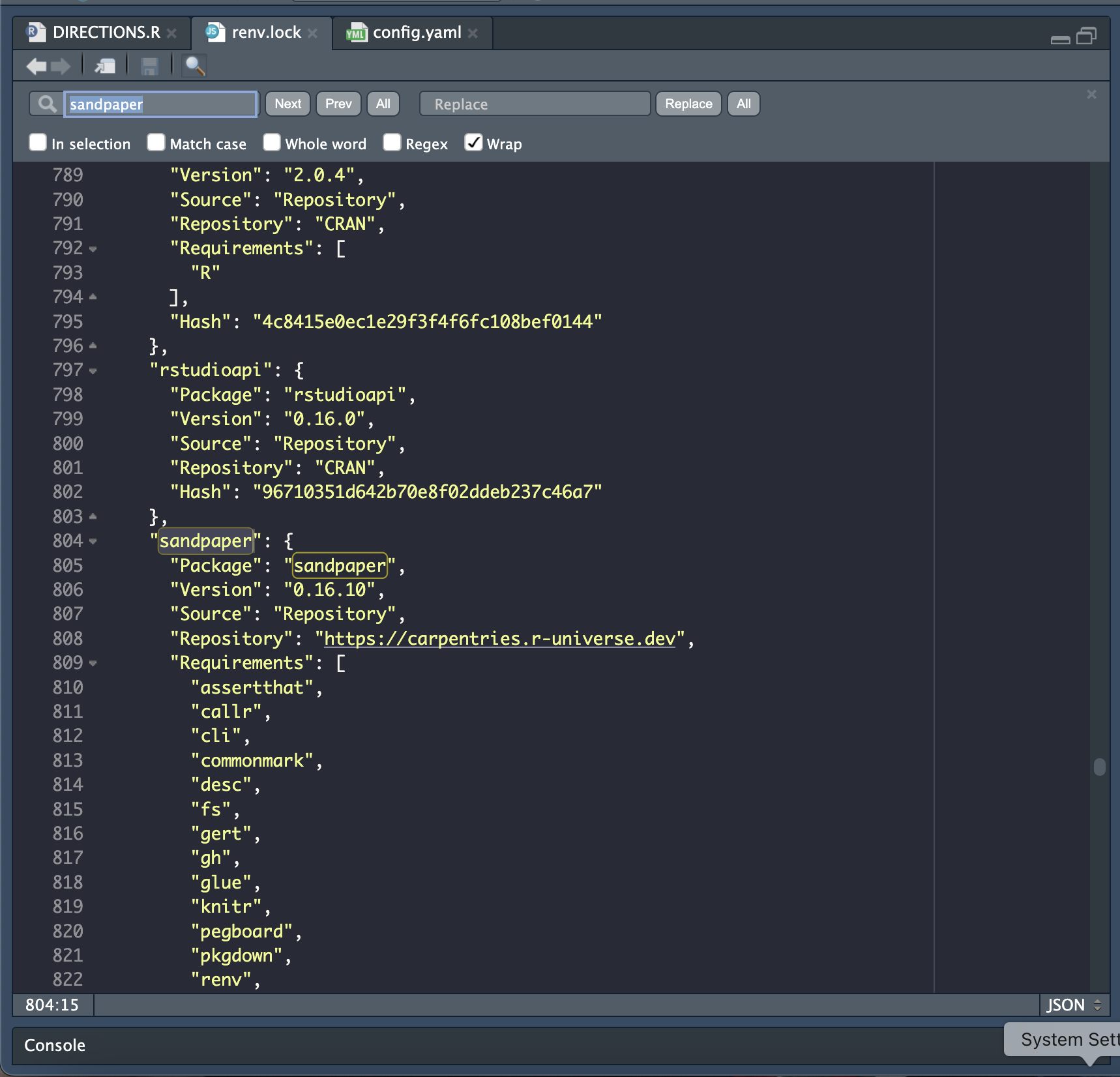Go back to previous source location
Viewport: 1120px width, 1077px height.
pos(37,66)
